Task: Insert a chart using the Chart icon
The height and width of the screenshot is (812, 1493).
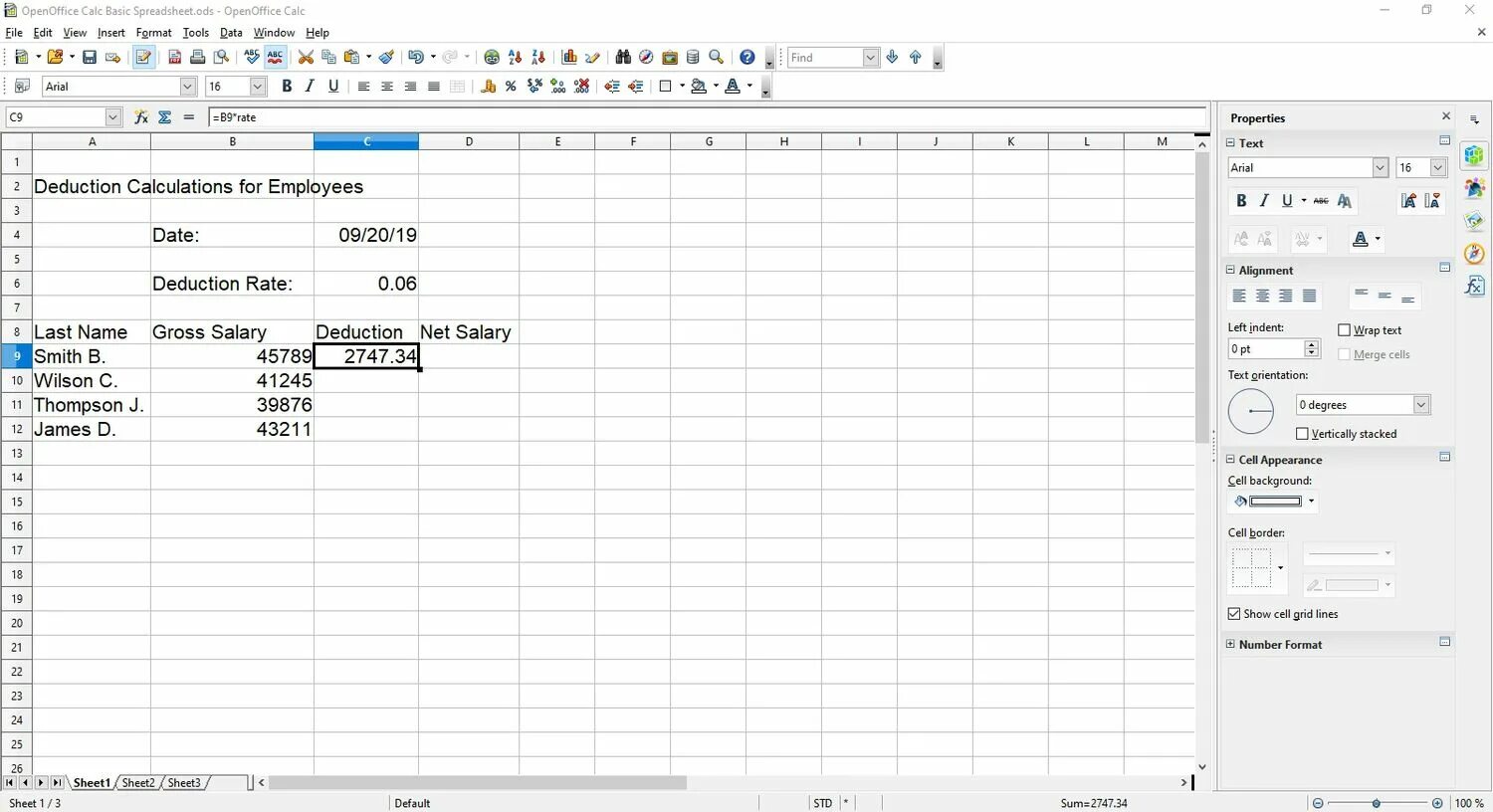Action: 569,58
